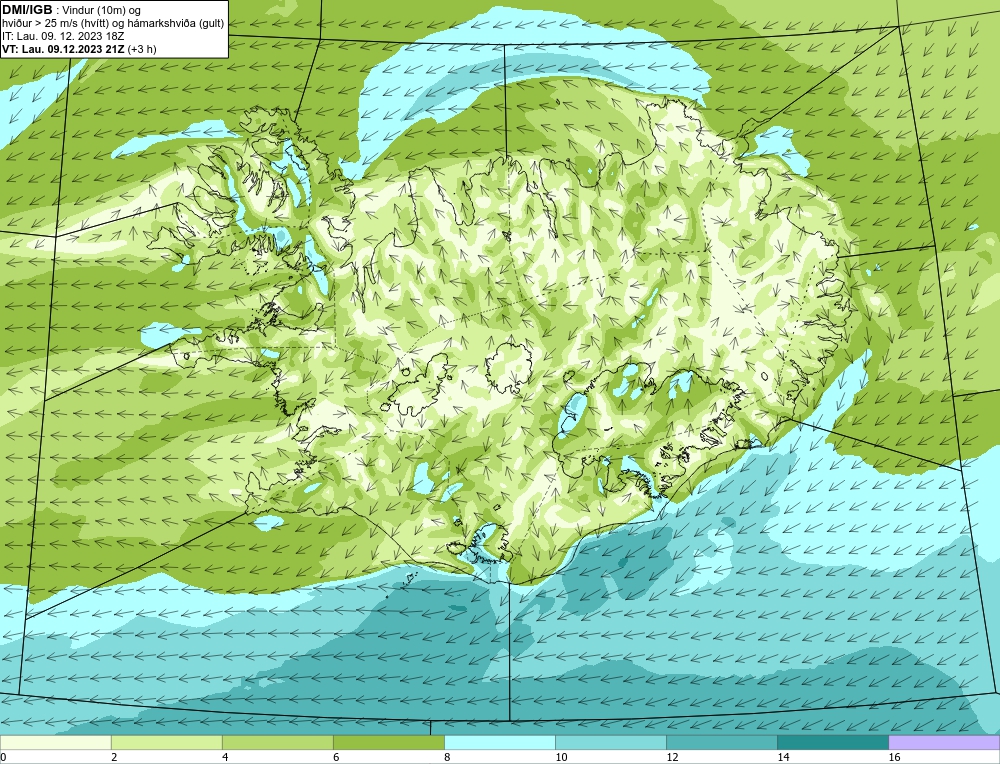Click the 4–6 m/s green legend swatch

(x=277, y=742)
